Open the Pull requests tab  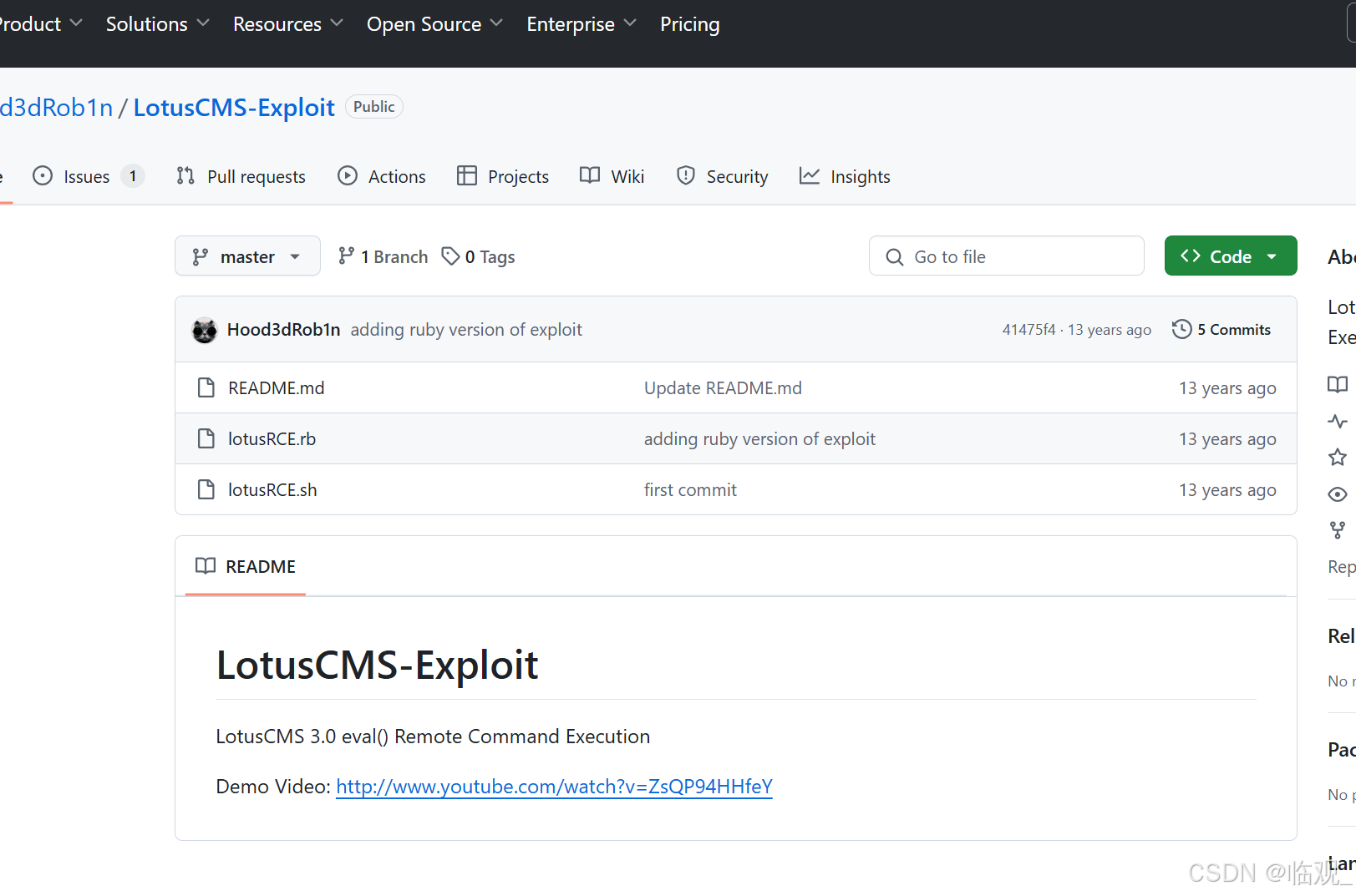click(x=241, y=176)
